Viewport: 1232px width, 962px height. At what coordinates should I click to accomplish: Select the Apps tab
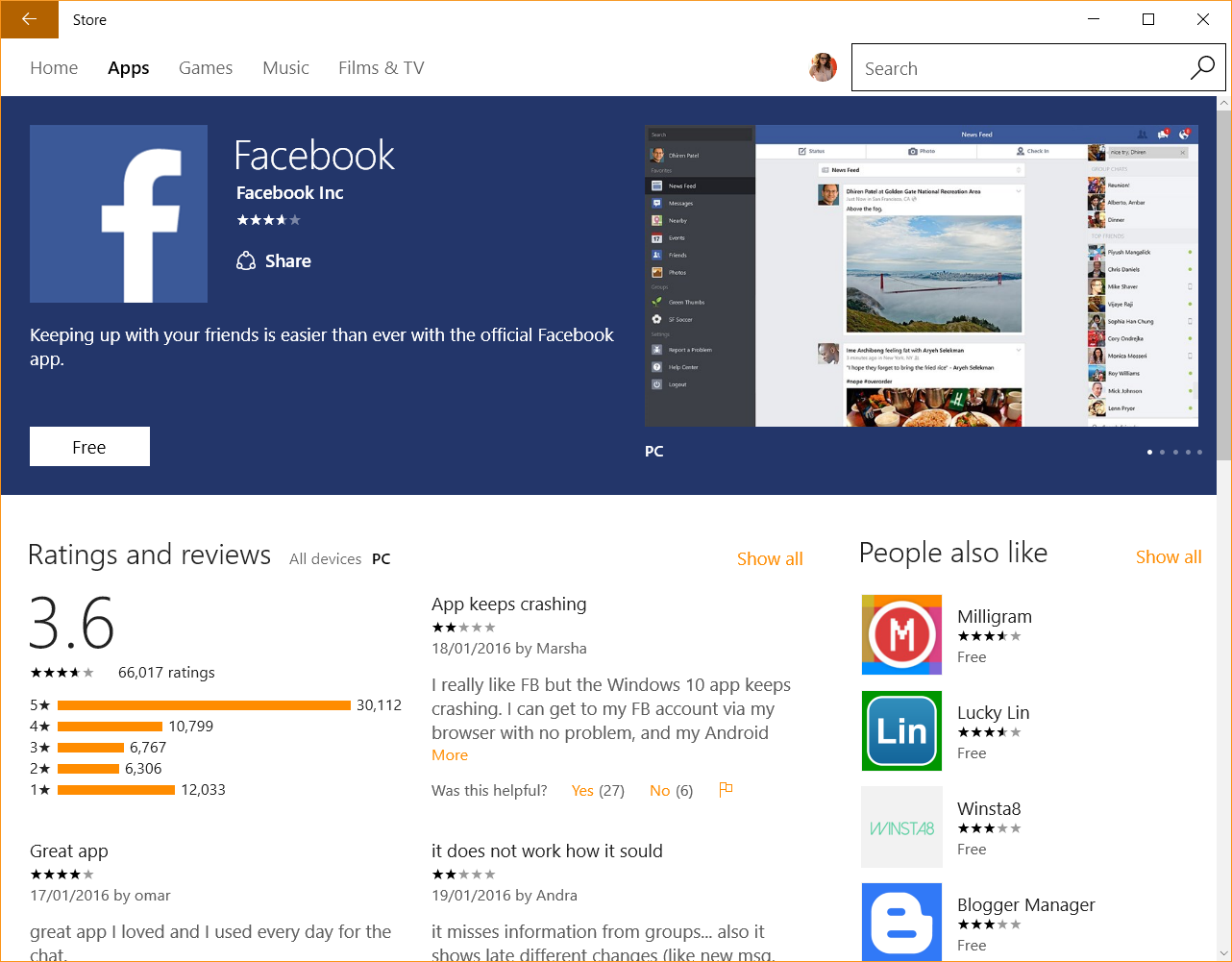coord(128,67)
